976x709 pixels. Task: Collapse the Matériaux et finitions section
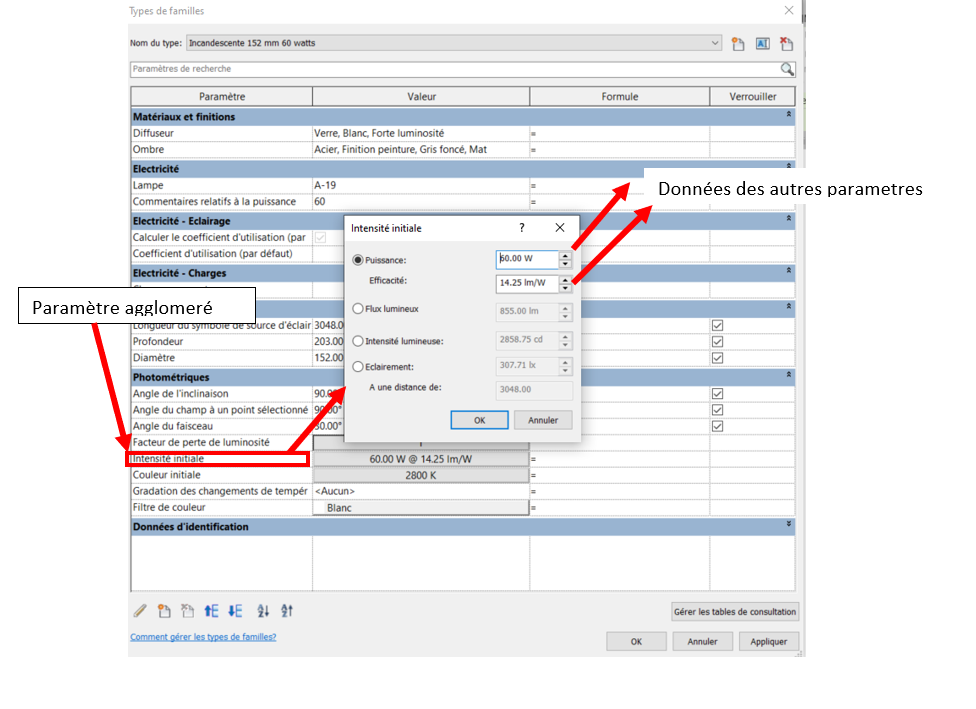point(788,117)
